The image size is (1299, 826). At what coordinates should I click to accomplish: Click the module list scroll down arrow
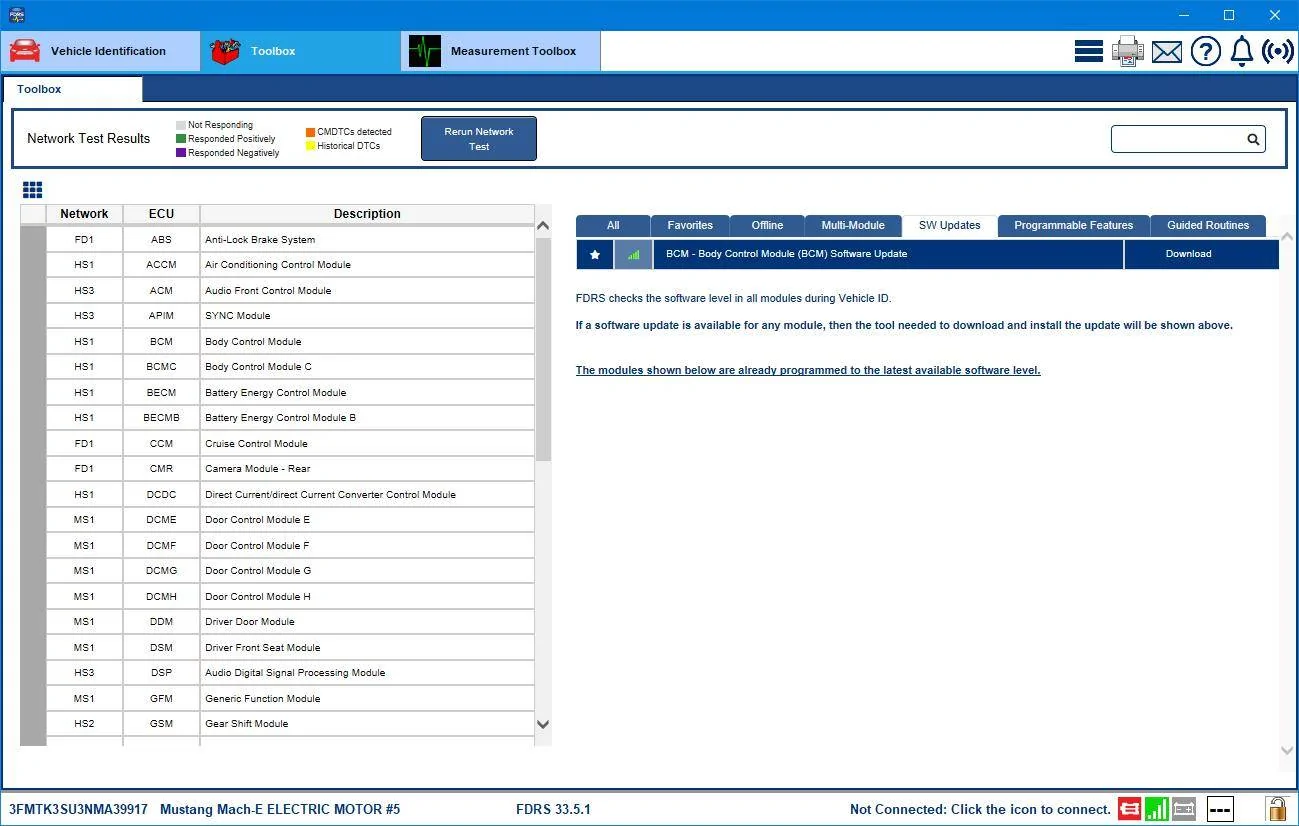coord(543,725)
